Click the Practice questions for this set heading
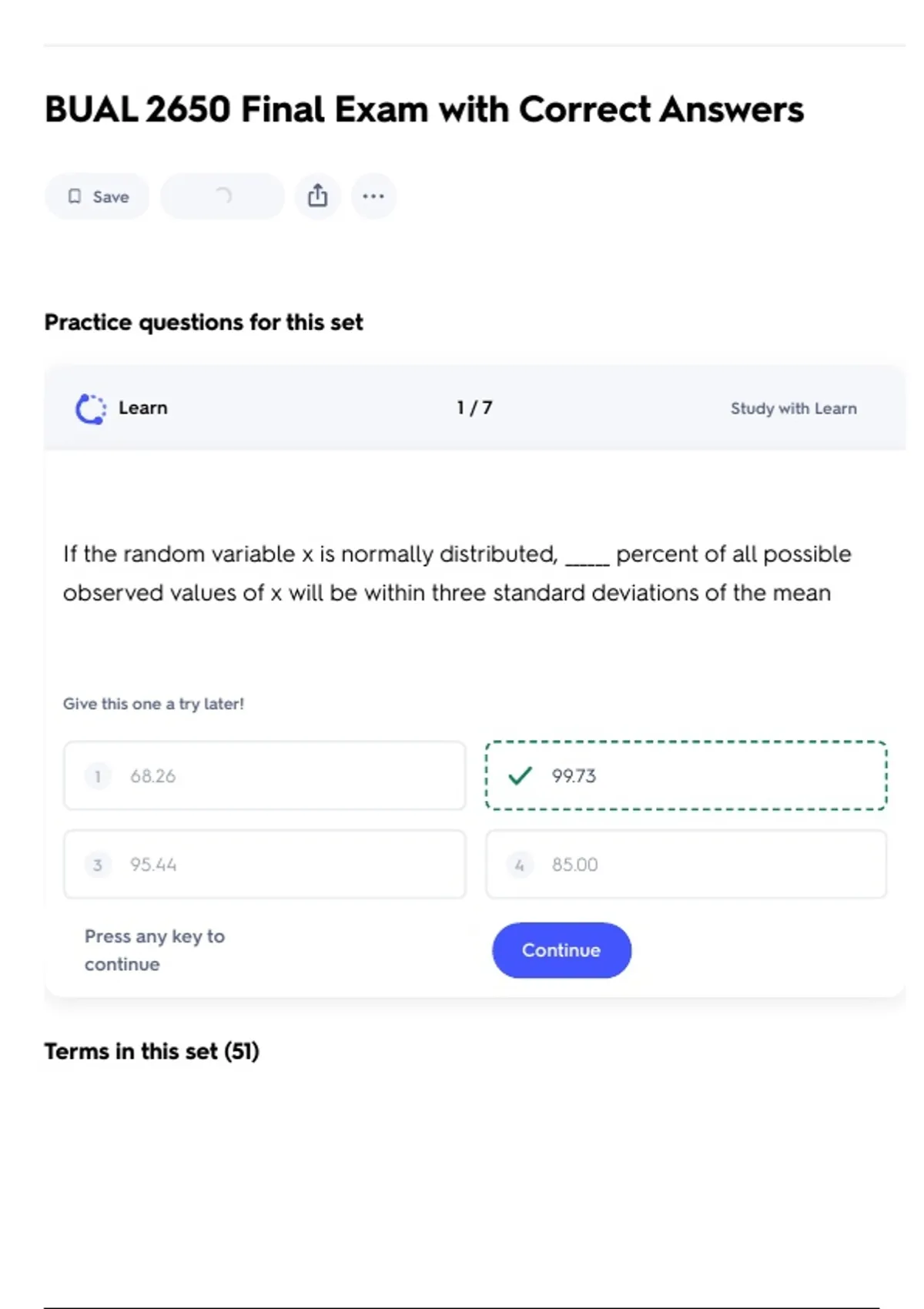The height and width of the screenshot is (1309, 924). (x=203, y=323)
